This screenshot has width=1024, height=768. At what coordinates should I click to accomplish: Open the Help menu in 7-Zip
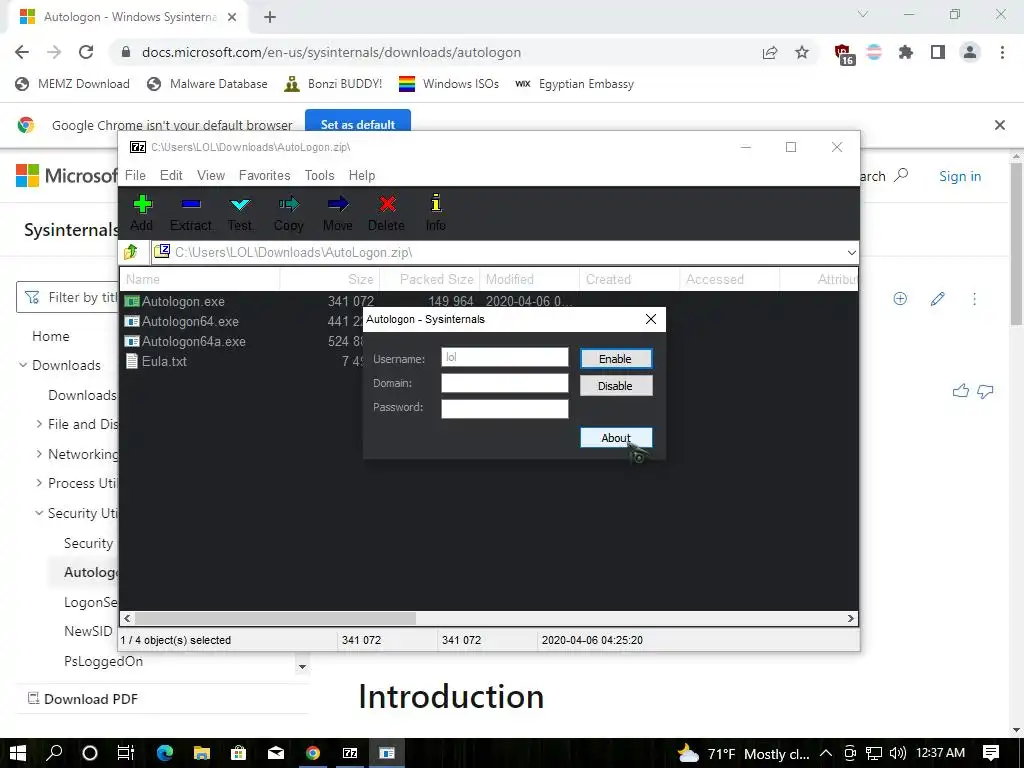(362, 175)
